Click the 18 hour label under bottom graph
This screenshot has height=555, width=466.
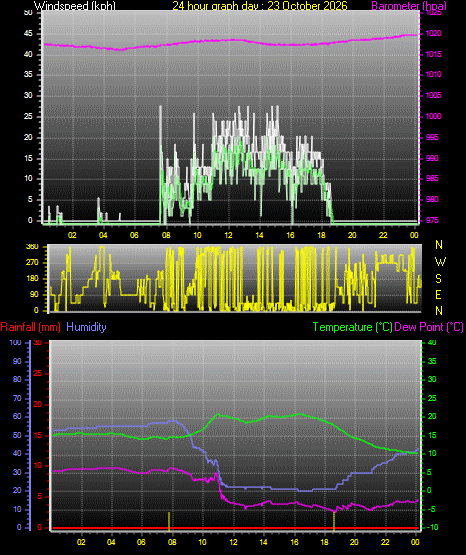point(324,542)
